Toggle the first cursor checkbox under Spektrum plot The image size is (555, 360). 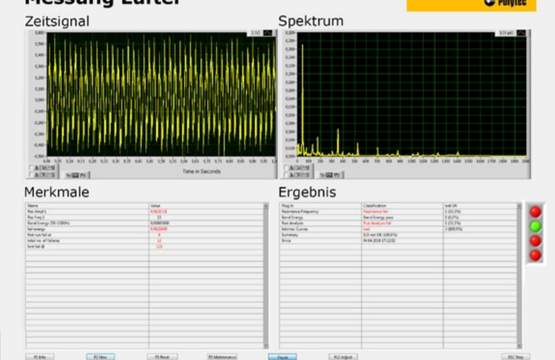click(x=287, y=168)
